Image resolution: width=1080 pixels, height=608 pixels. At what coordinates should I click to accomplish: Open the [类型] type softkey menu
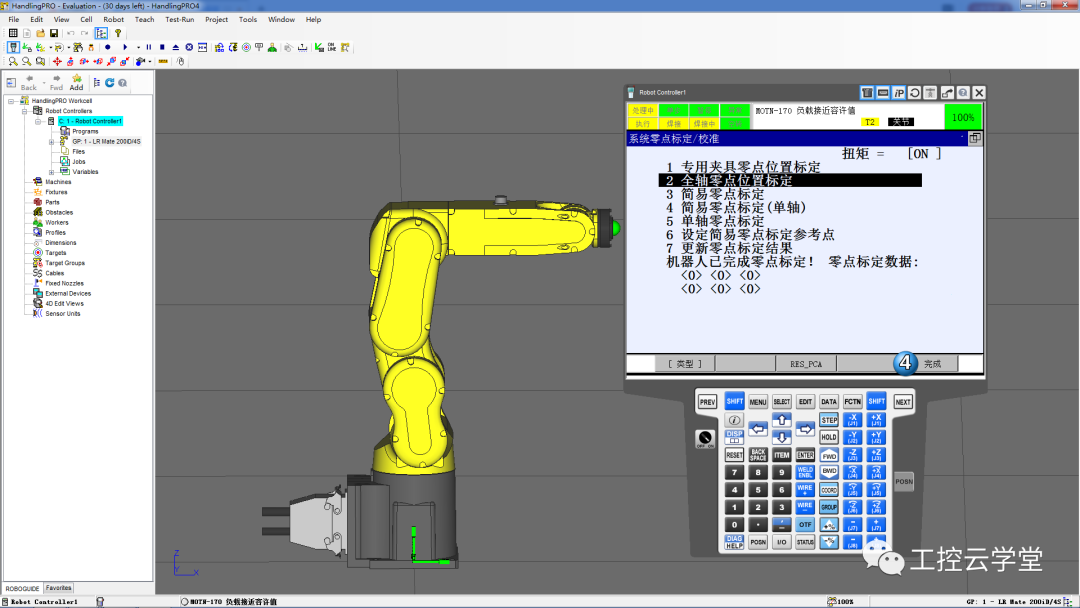coord(685,364)
